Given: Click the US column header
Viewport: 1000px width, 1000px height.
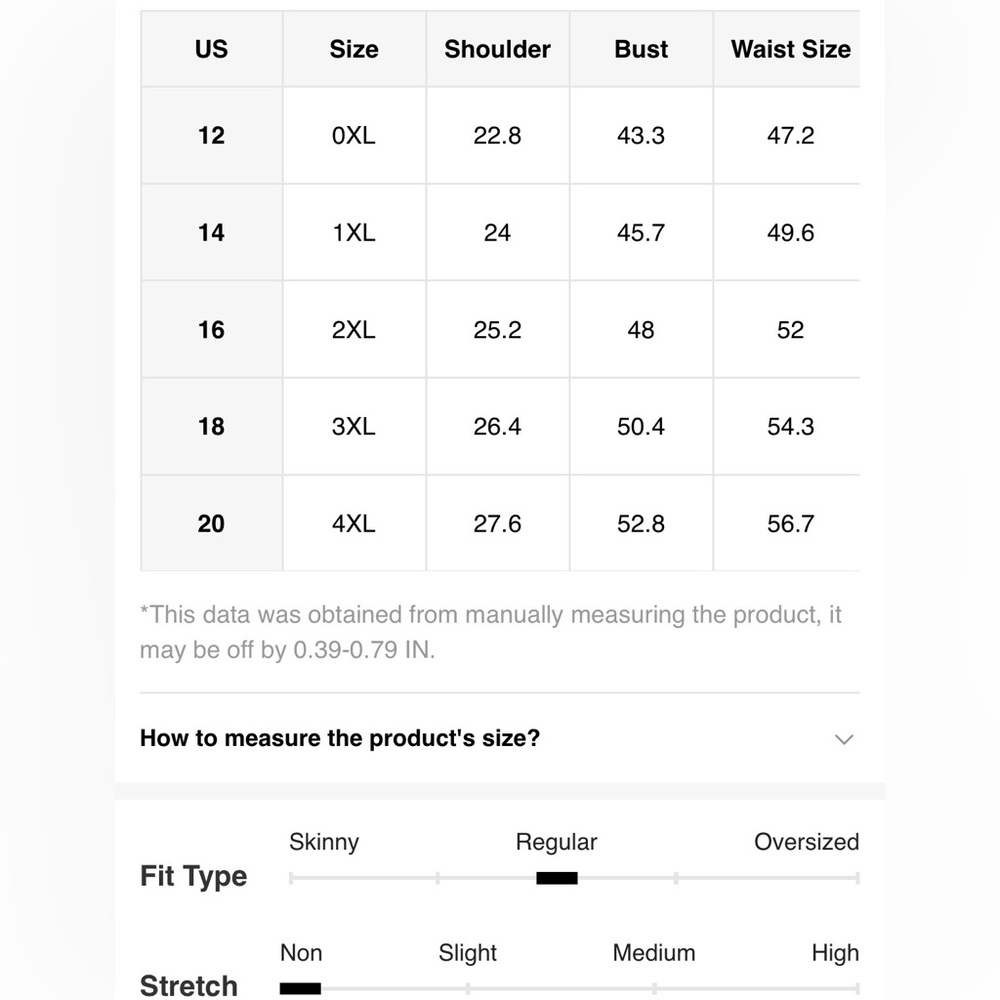Looking at the screenshot, I should click(x=211, y=49).
